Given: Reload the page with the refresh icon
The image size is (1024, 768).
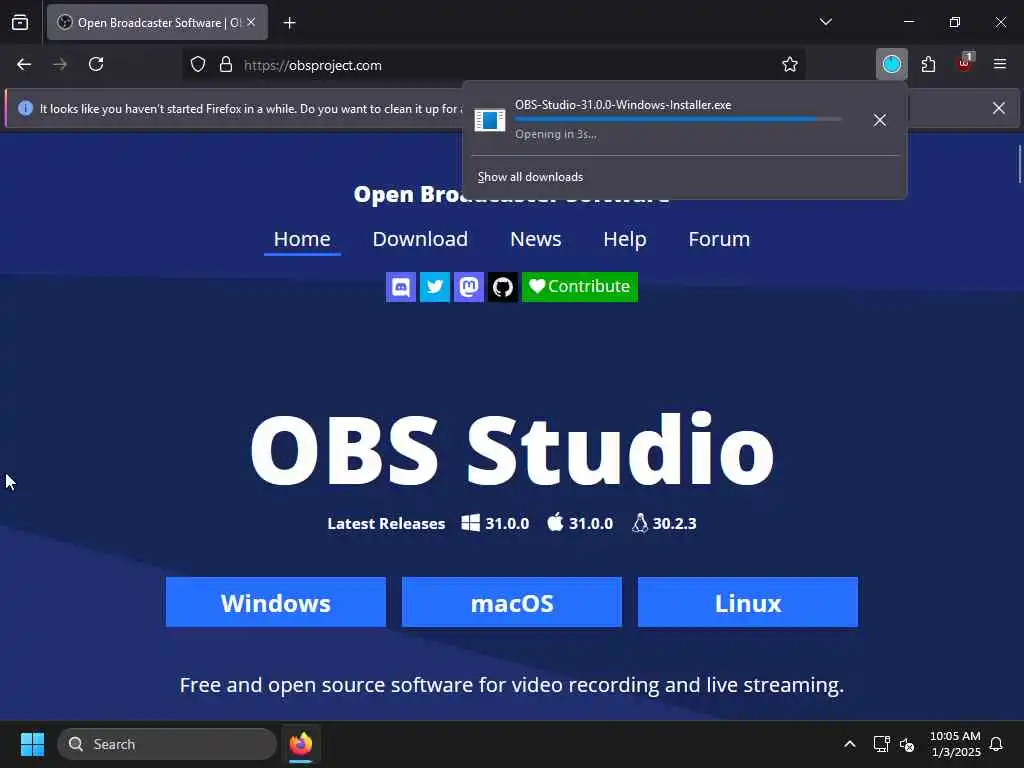Looking at the screenshot, I should click(96, 64).
